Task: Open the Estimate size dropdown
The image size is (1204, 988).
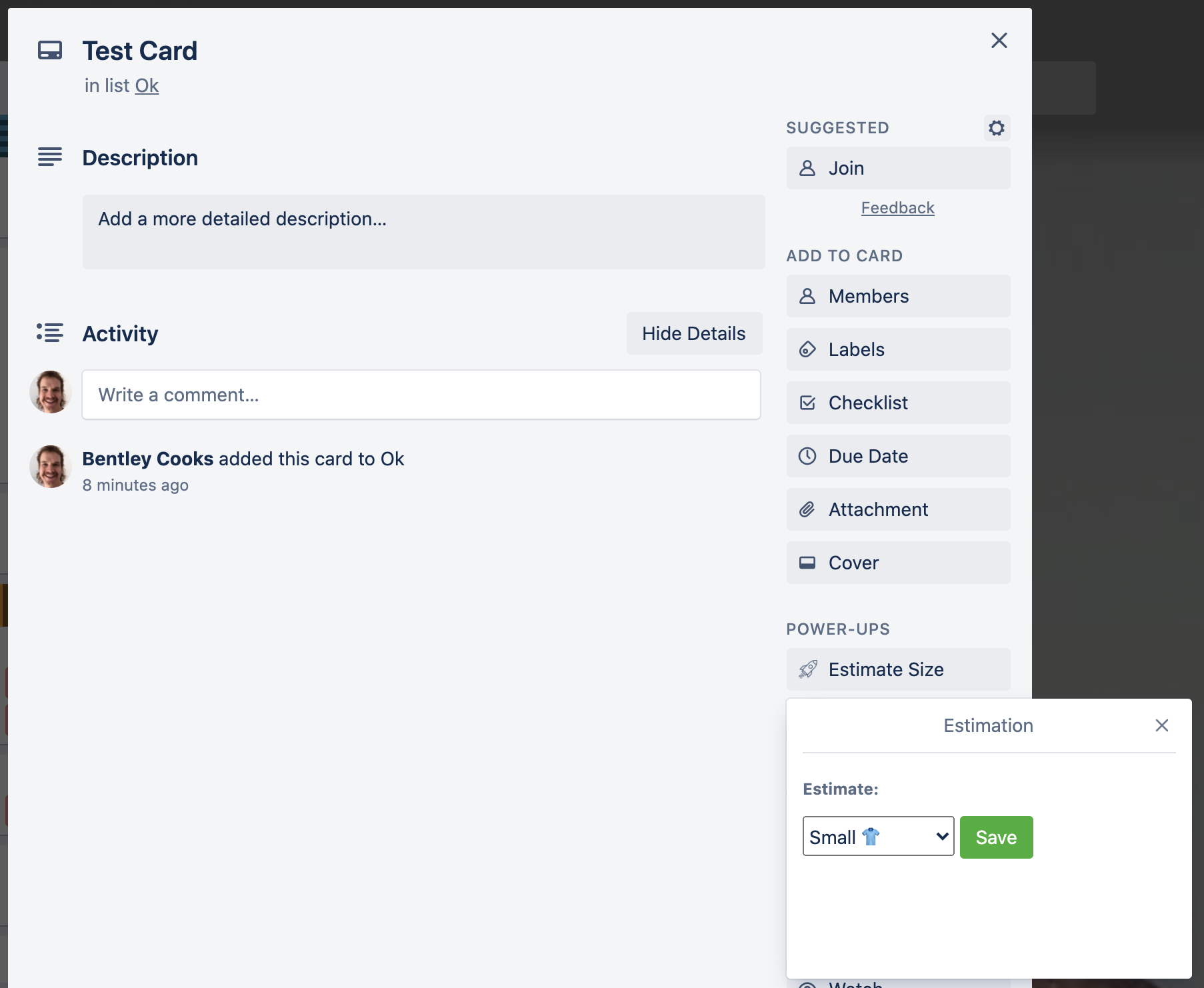Action: (878, 836)
